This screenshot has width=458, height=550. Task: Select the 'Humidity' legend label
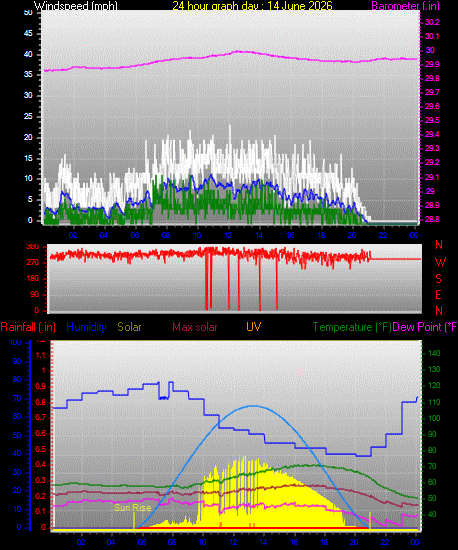click(86, 327)
